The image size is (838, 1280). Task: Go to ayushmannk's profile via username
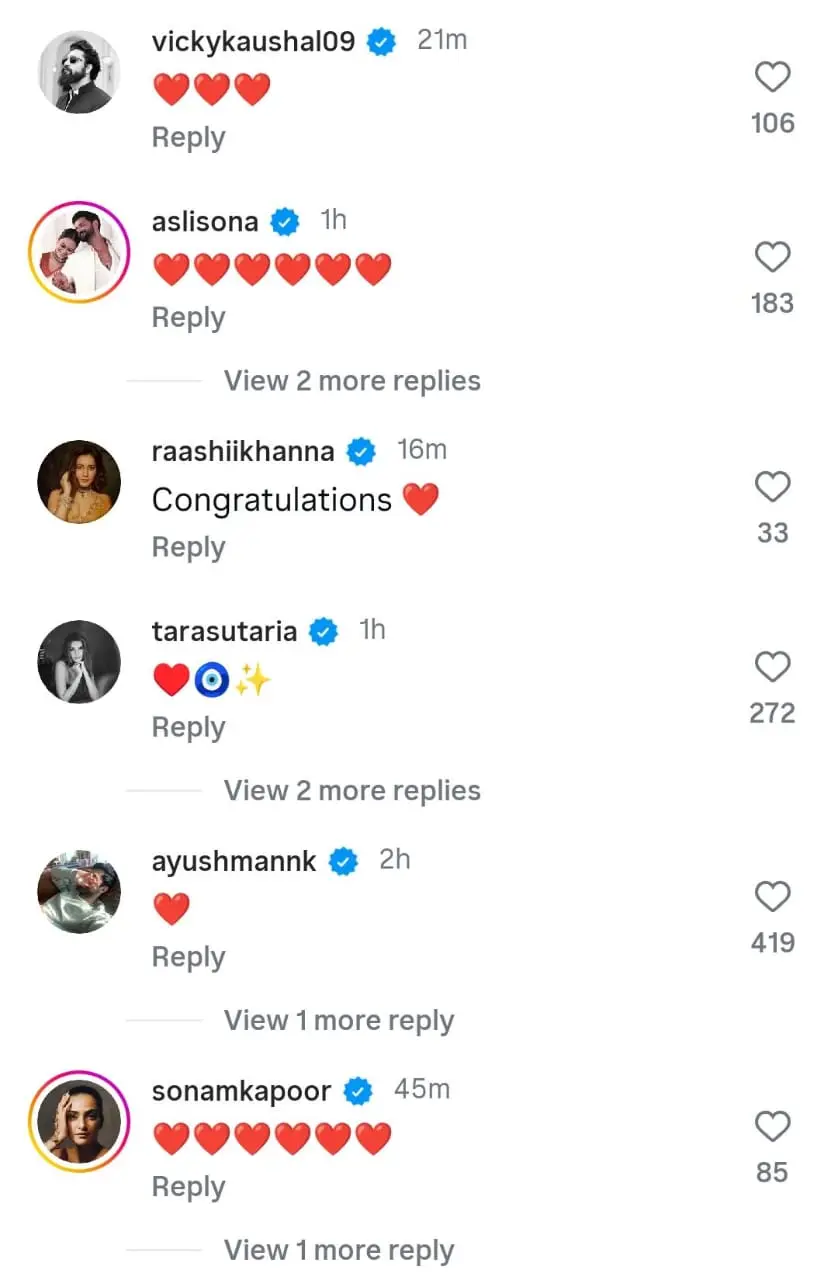pos(234,861)
